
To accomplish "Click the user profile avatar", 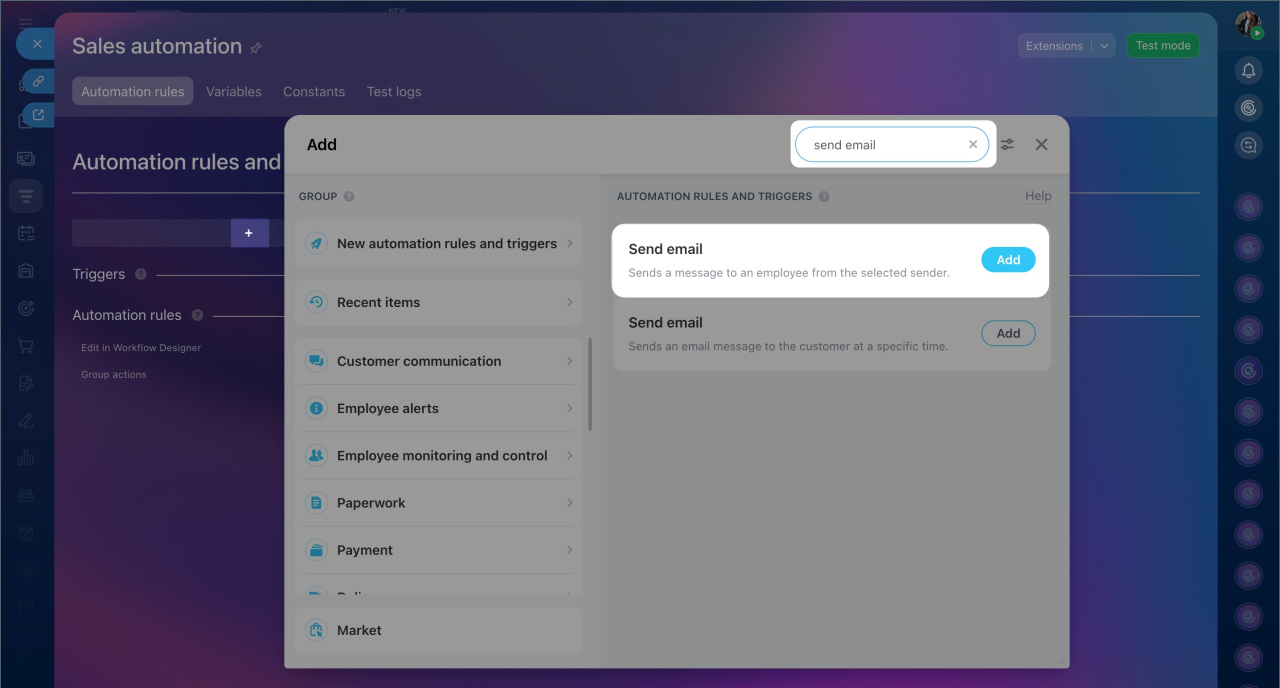I will point(1248,25).
